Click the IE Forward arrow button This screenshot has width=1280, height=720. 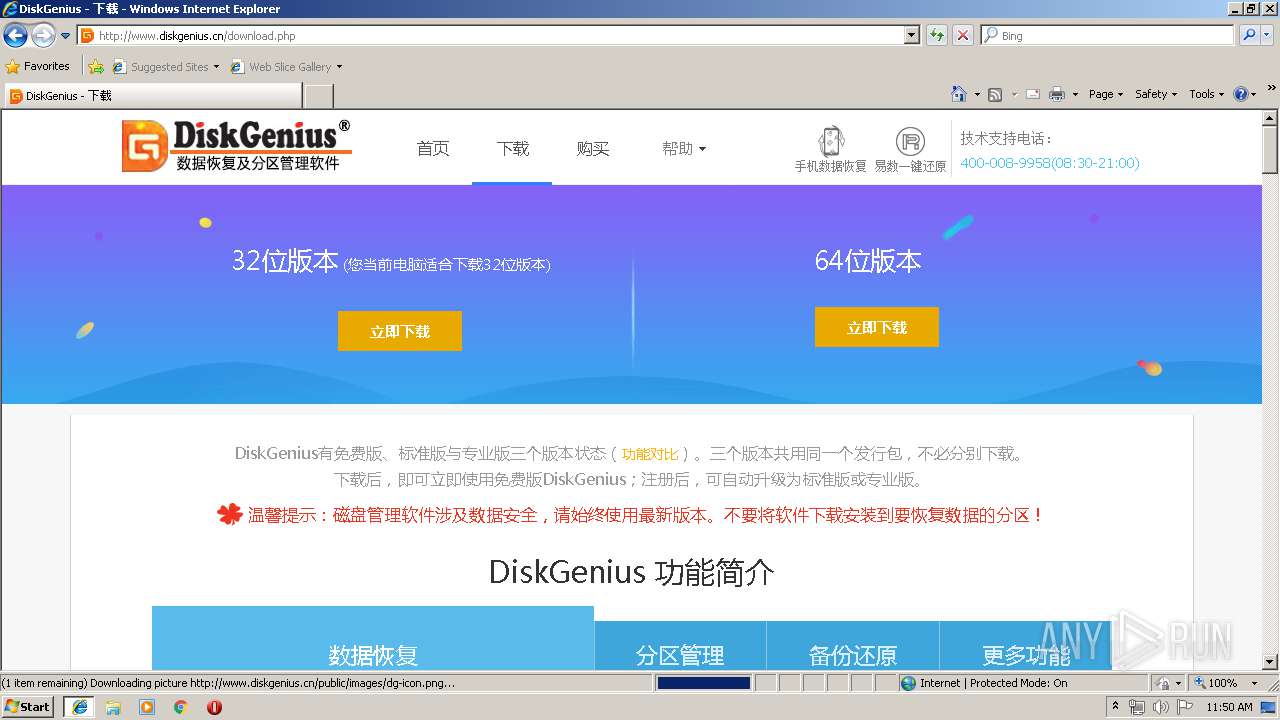point(43,36)
